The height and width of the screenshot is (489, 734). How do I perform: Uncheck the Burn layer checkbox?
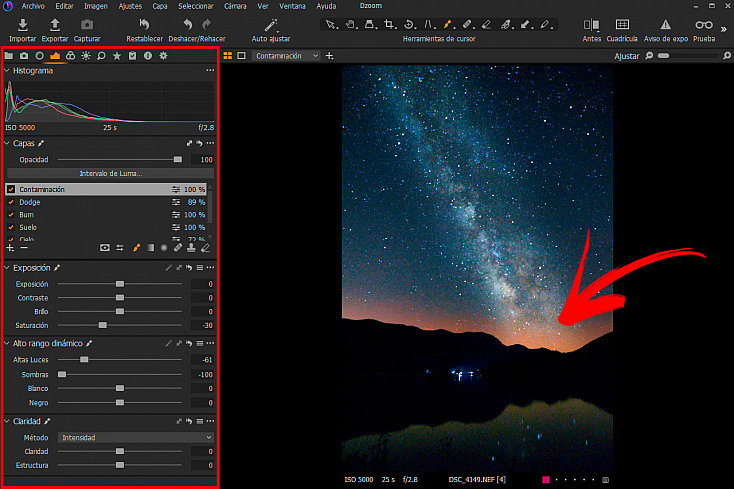[11, 215]
